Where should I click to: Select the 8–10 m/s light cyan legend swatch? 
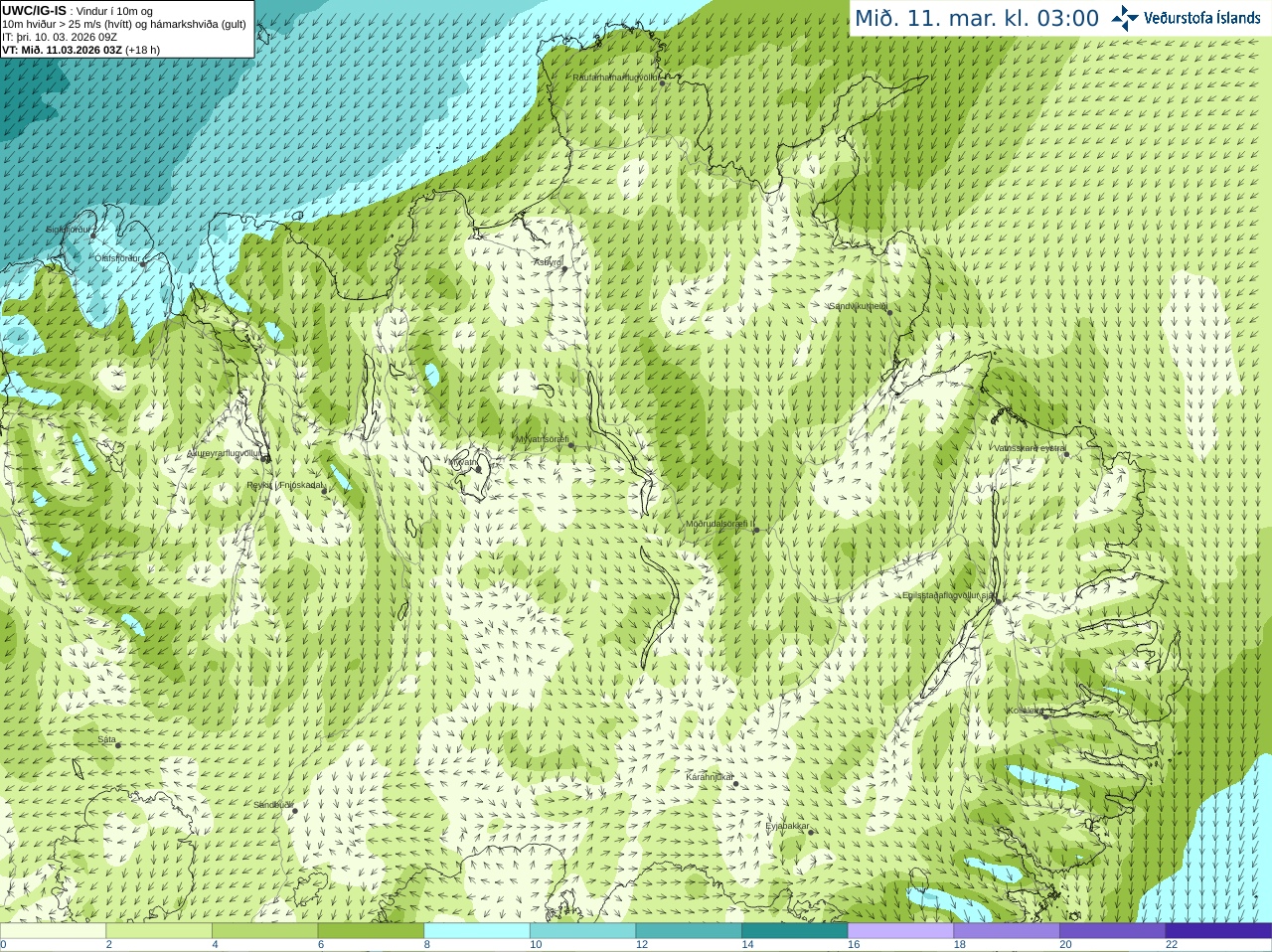pyautogui.click(x=477, y=931)
